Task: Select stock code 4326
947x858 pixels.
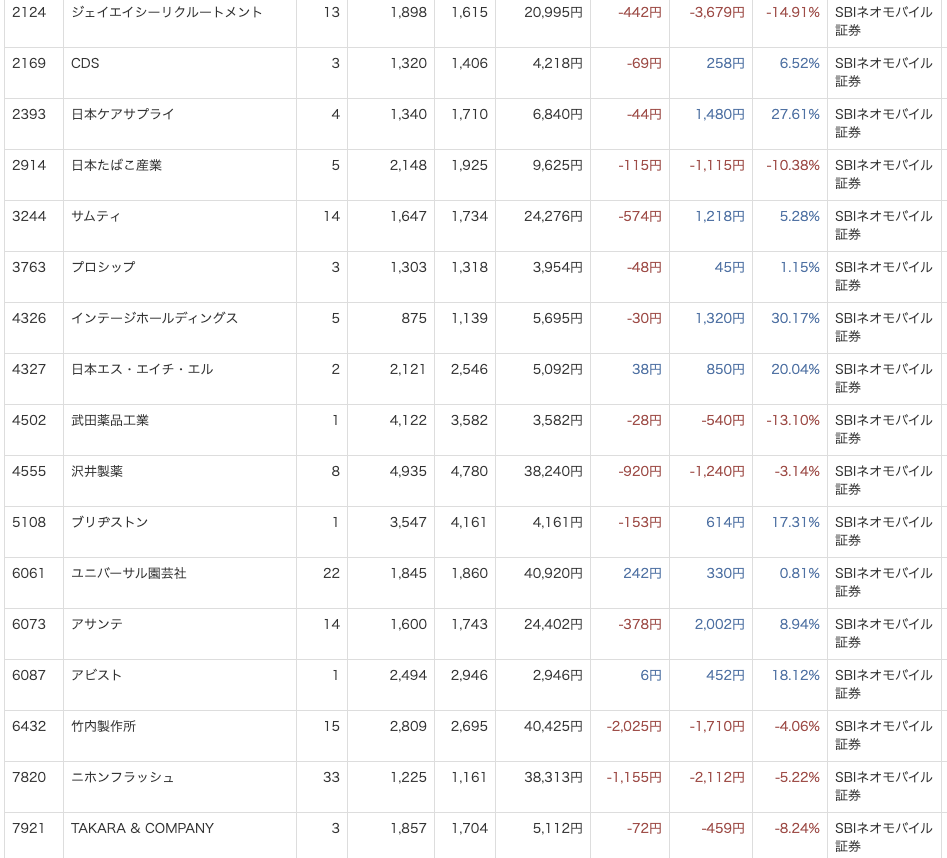Action: (x=29, y=318)
